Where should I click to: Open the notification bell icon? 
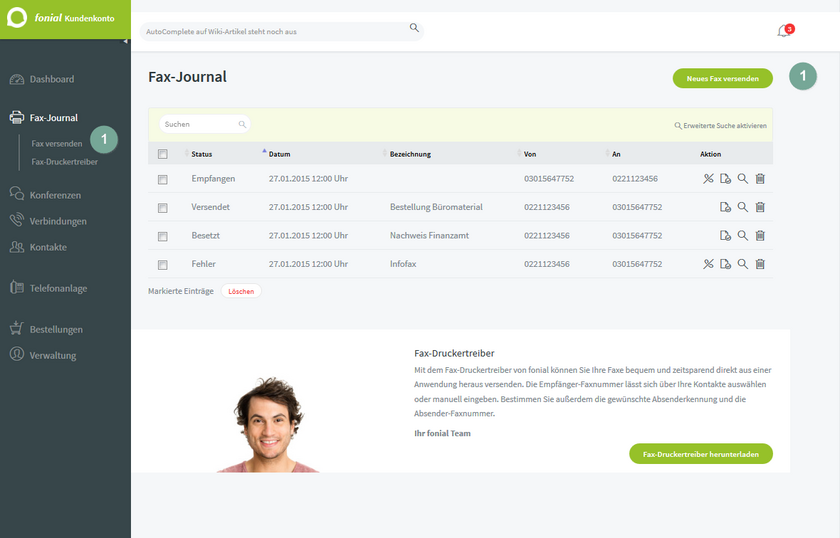[784, 31]
